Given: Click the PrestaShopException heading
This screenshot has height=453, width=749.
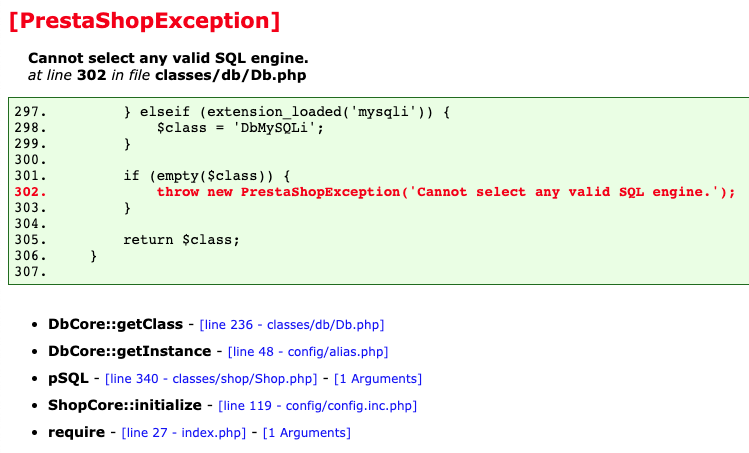Looking at the screenshot, I should pyautogui.click(x=144, y=21).
